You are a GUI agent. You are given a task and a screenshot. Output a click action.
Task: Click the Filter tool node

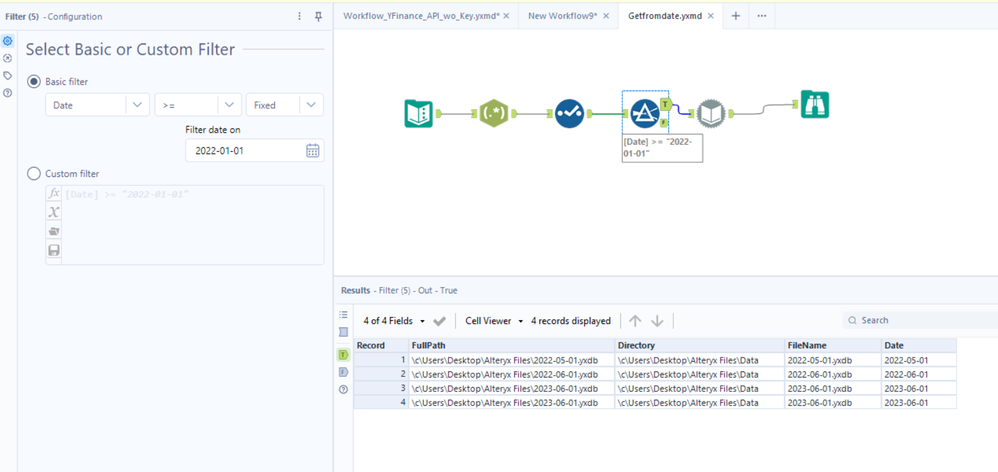[x=645, y=114]
